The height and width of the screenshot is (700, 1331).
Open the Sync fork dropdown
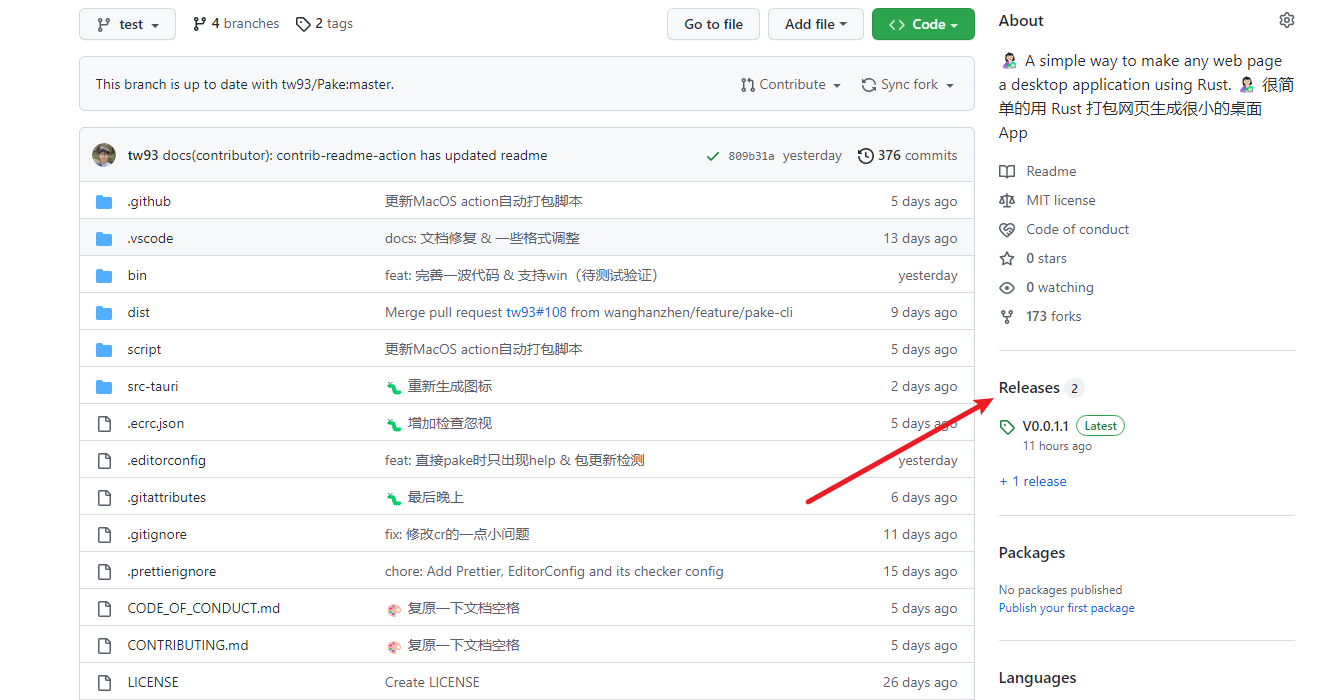907,85
